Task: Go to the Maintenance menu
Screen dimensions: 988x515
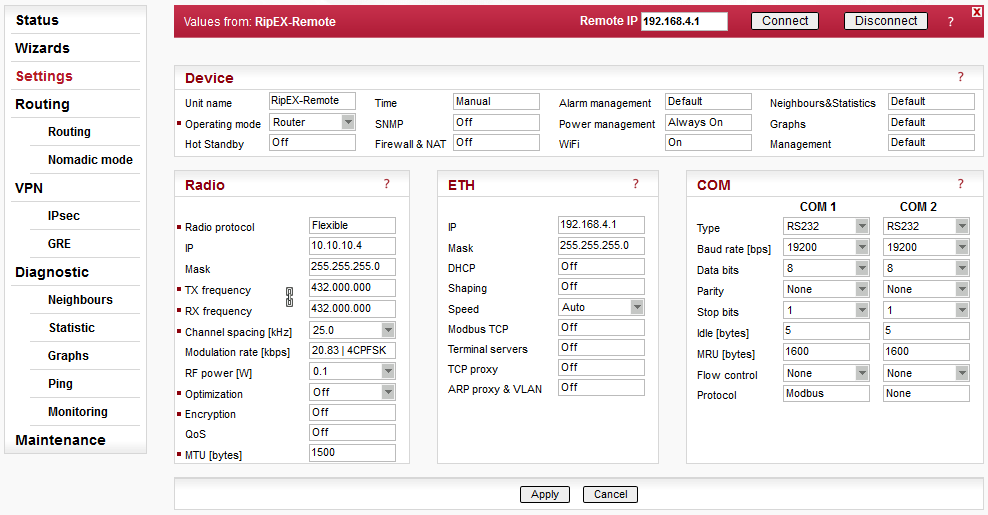Action: point(60,440)
